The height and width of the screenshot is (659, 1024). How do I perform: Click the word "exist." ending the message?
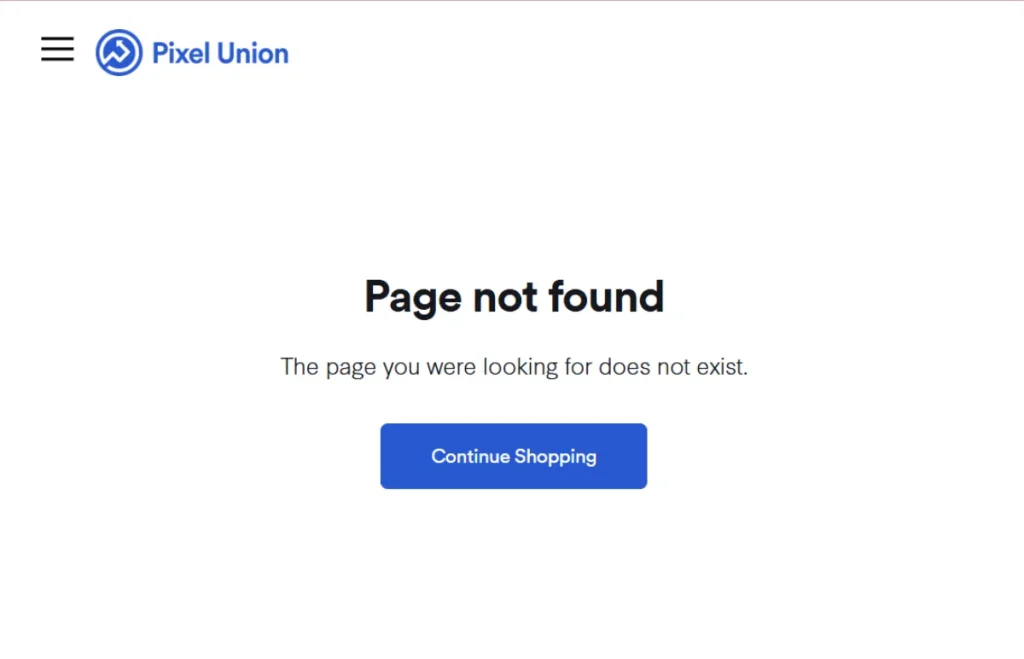[722, 366]
